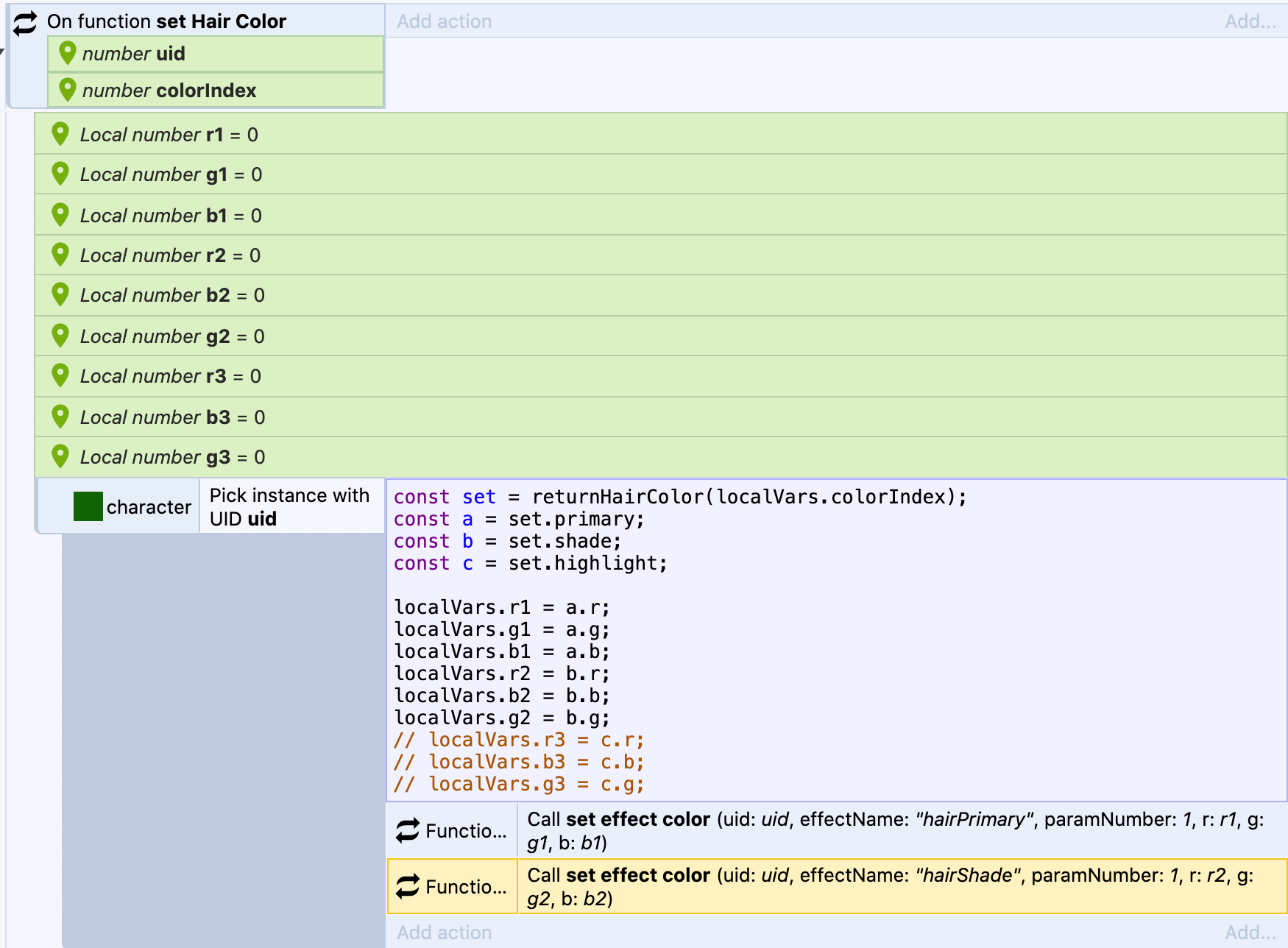Select 'Local number g3 = 0' variable
1288x948 pixels.
point(661,457)
